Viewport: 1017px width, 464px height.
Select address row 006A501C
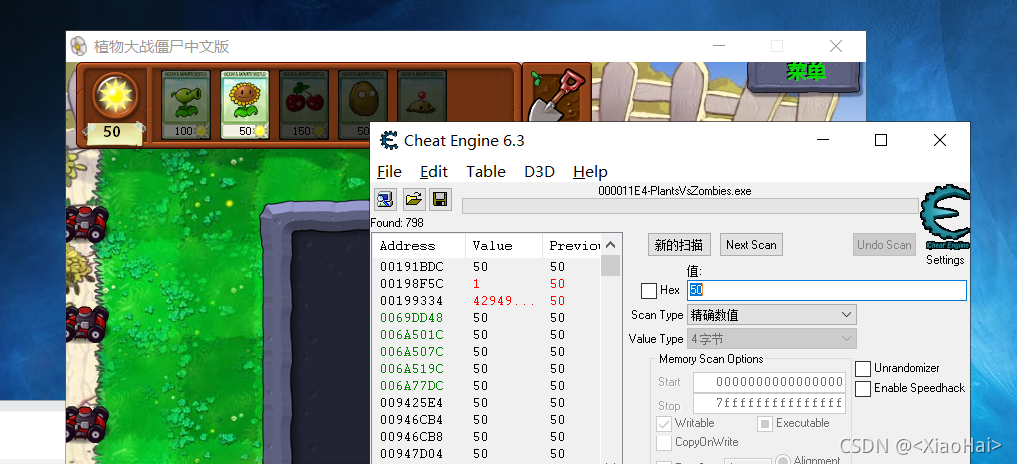487,335
